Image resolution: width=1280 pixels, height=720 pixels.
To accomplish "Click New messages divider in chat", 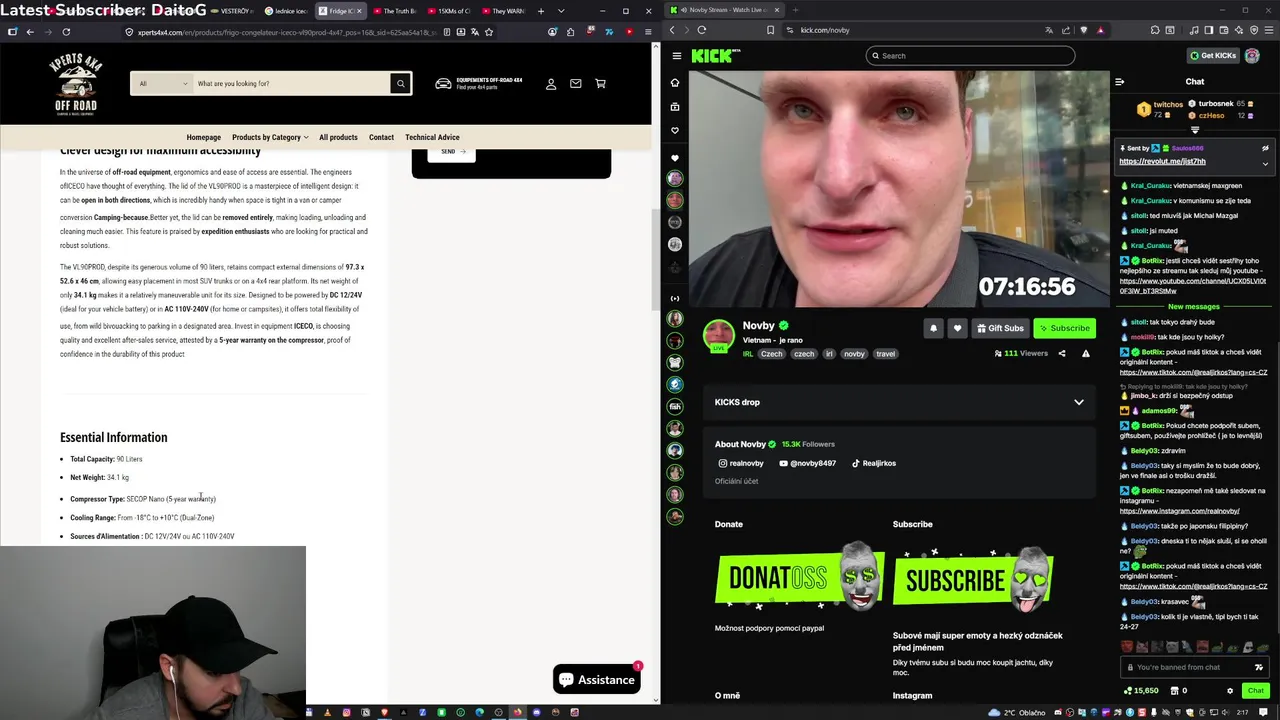I will click(1194, 307).
